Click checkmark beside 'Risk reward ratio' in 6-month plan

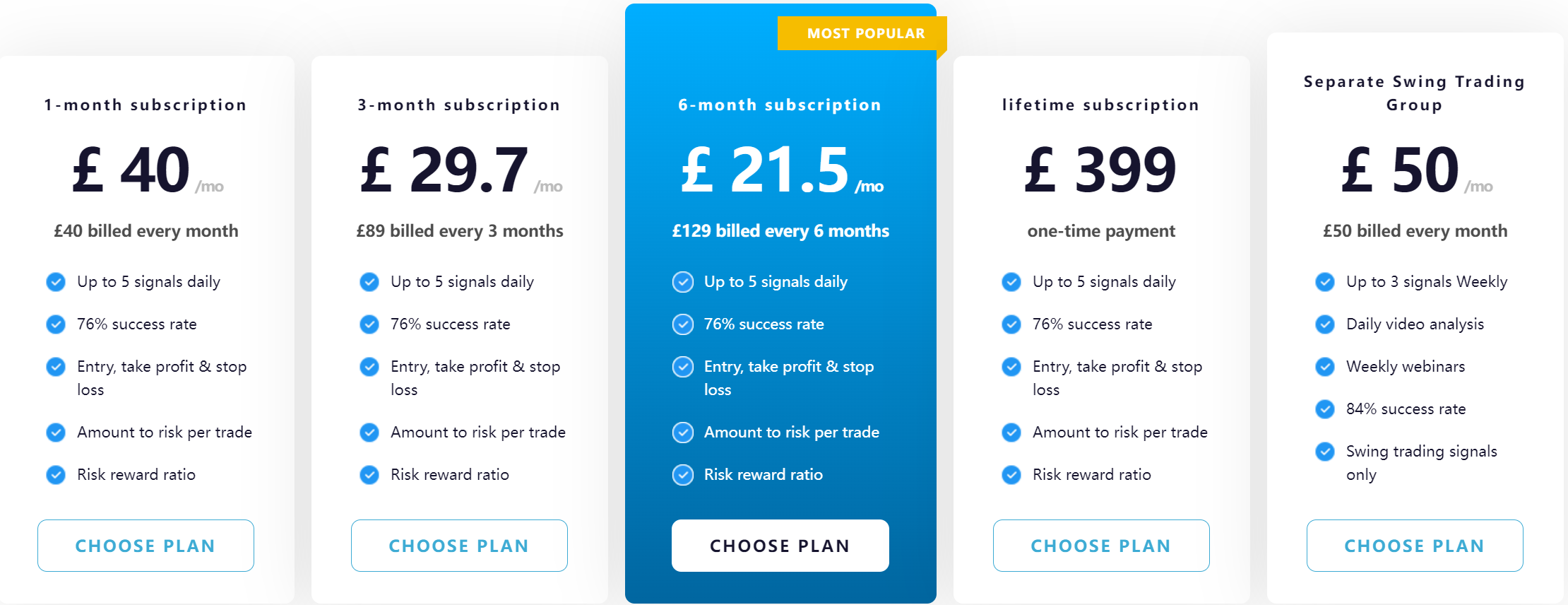[x=683, y=475]
